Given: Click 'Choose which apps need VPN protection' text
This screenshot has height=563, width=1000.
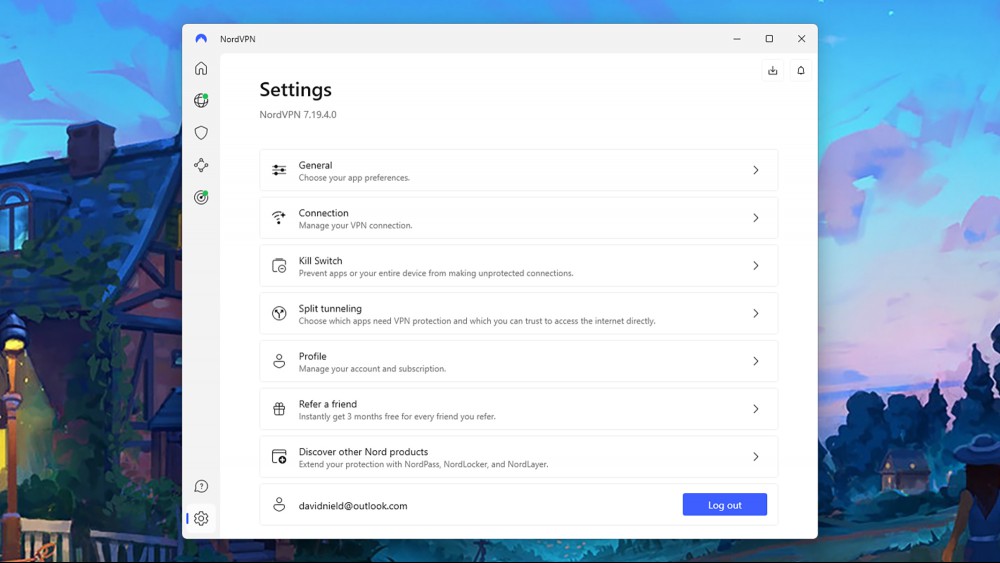Looking at the screenshot, I should (477, 321).
